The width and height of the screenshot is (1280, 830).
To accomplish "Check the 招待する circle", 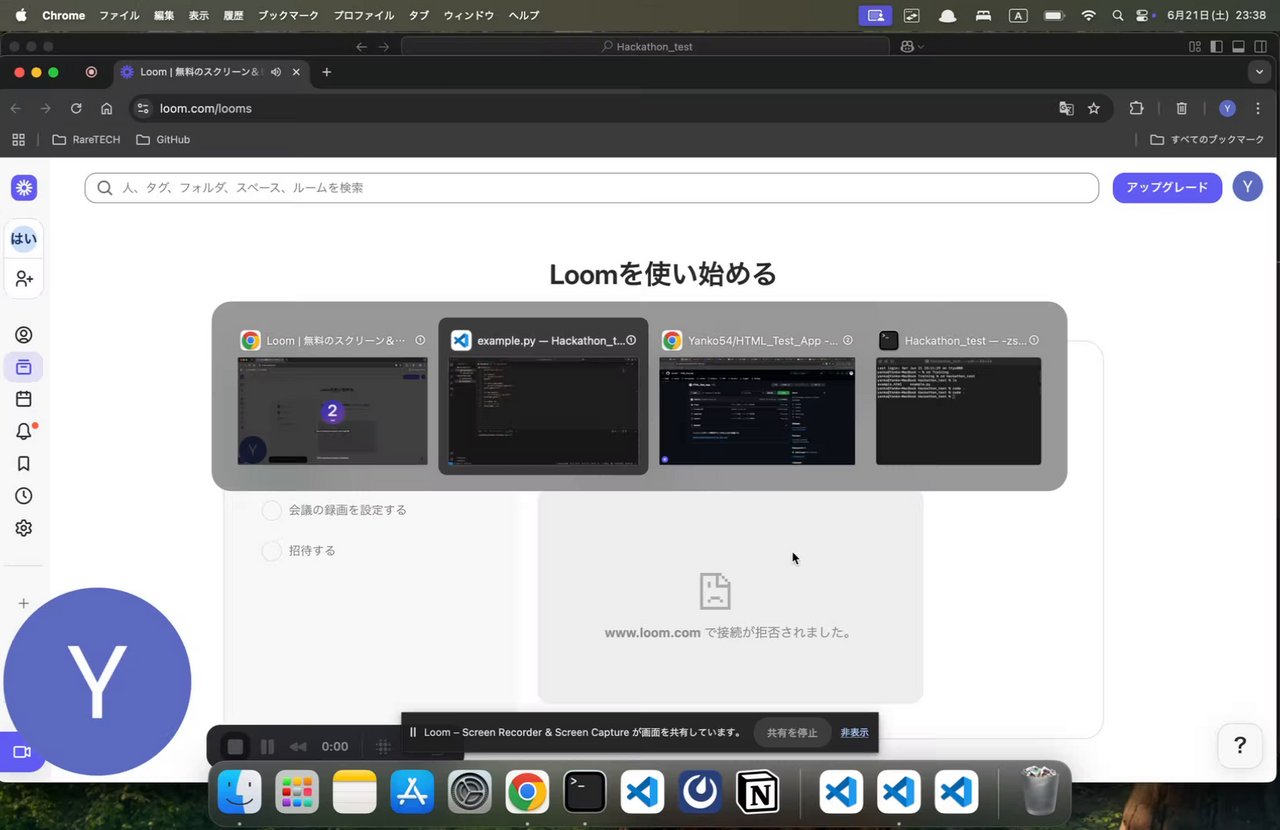I will (x=271, y=551).
